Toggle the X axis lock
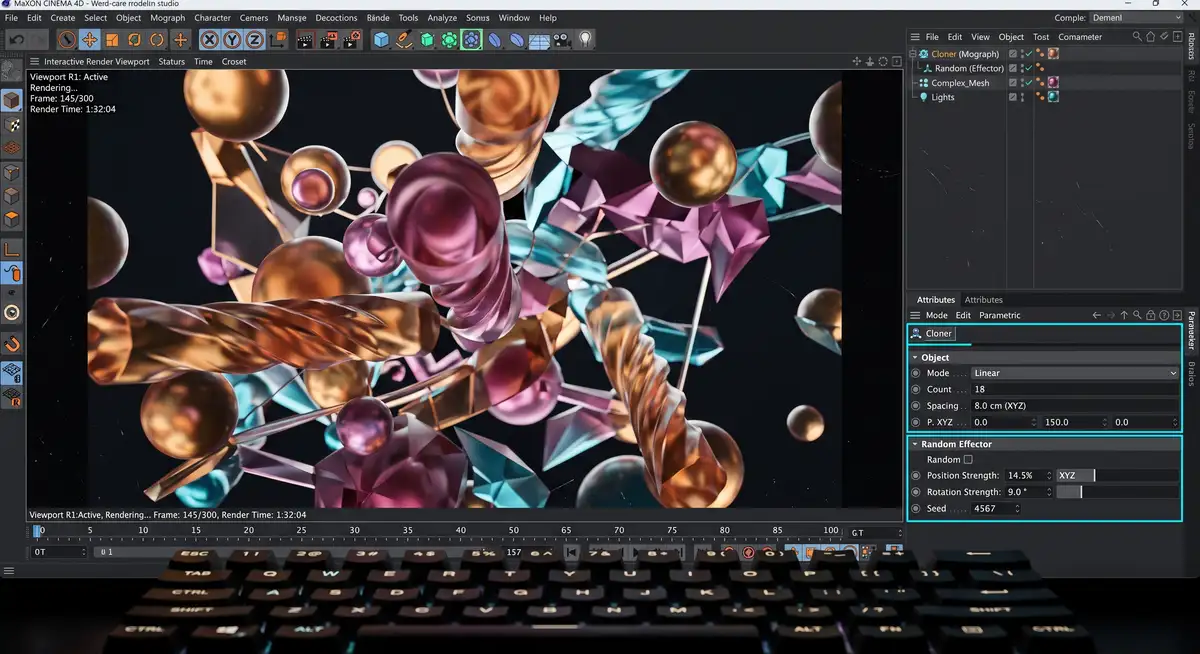This screenshot has height=654, width=1200. 209,40
